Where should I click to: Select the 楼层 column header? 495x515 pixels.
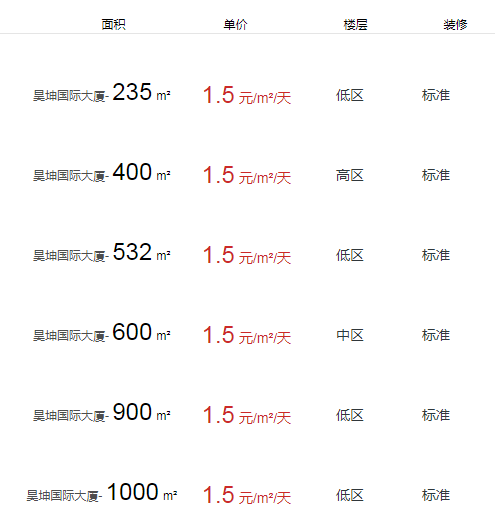355,25
